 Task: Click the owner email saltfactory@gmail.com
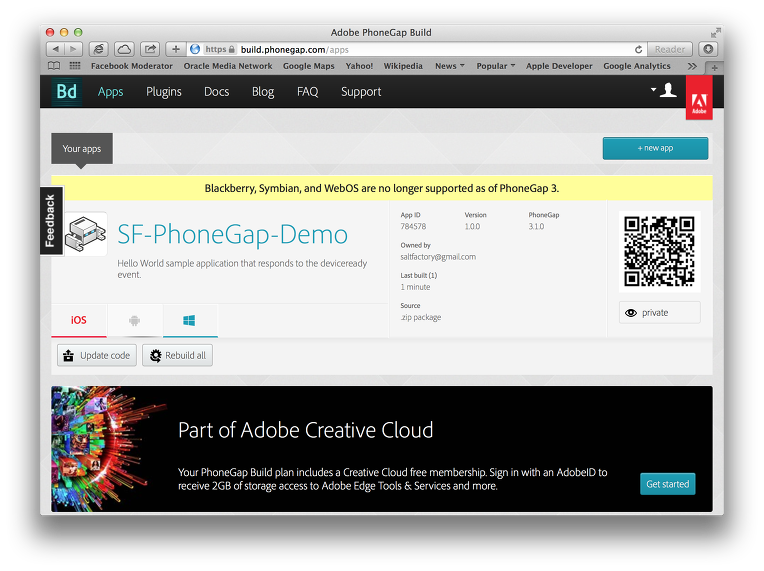click(438, 257)
